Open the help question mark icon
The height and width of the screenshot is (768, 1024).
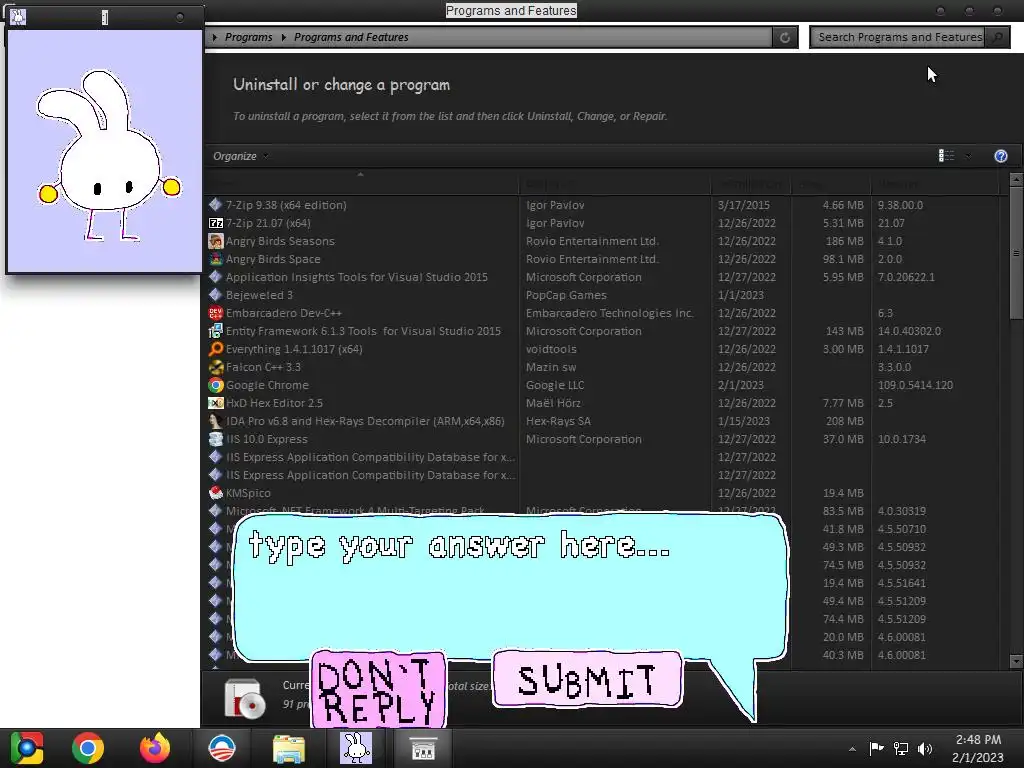point(1000,156)
